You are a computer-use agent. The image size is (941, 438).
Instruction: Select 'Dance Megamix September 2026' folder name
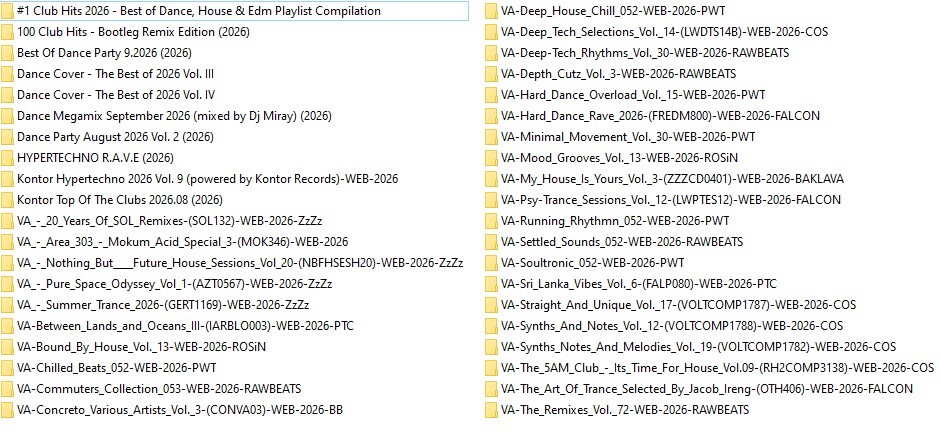tap(174, 116)
